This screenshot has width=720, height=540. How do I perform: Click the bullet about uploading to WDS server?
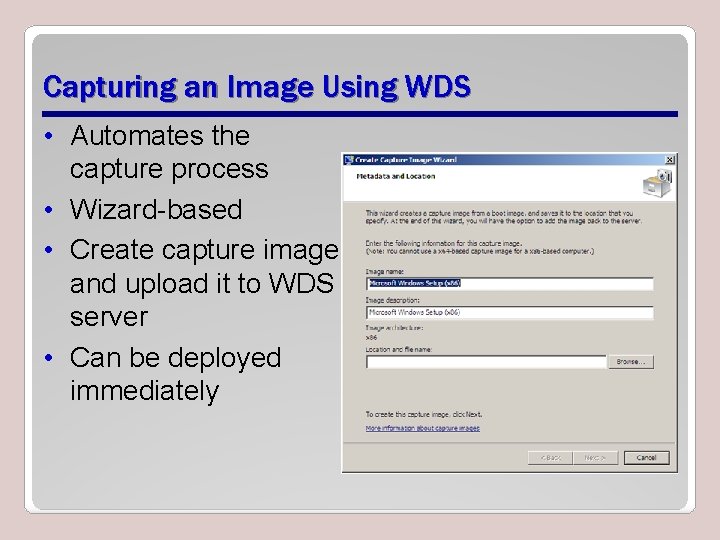pos(204,283)
